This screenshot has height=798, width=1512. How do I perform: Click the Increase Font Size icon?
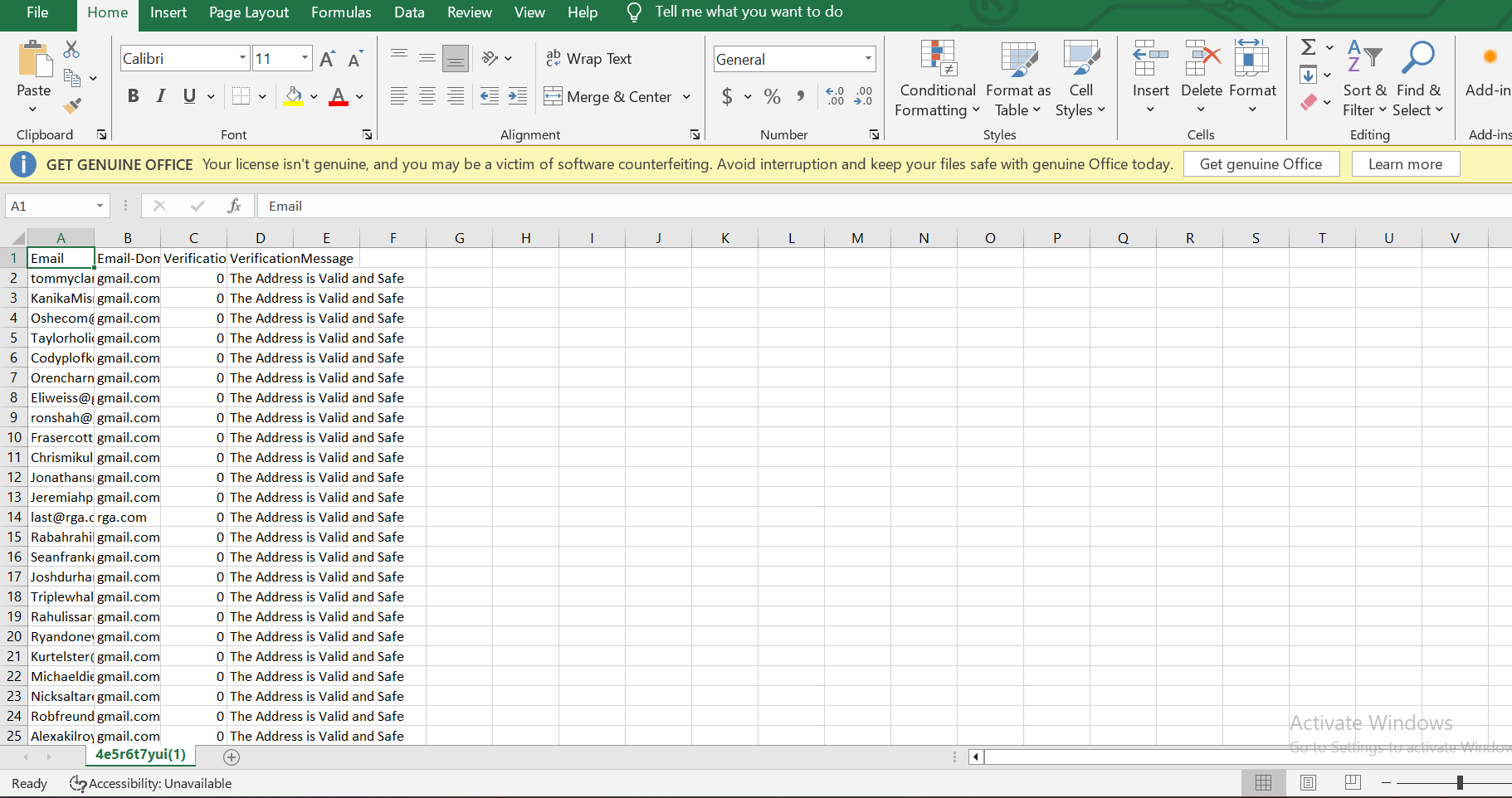(x=327, y=59)
